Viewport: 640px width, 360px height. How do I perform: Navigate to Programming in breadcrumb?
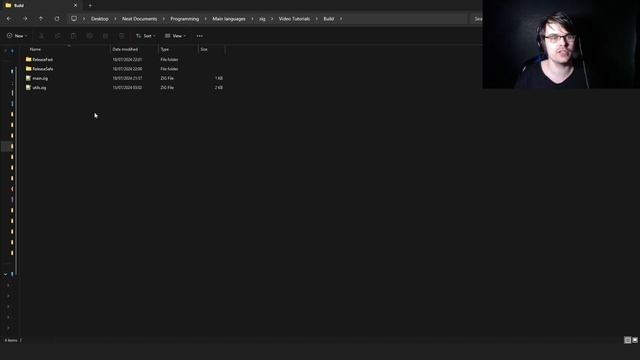184,19
